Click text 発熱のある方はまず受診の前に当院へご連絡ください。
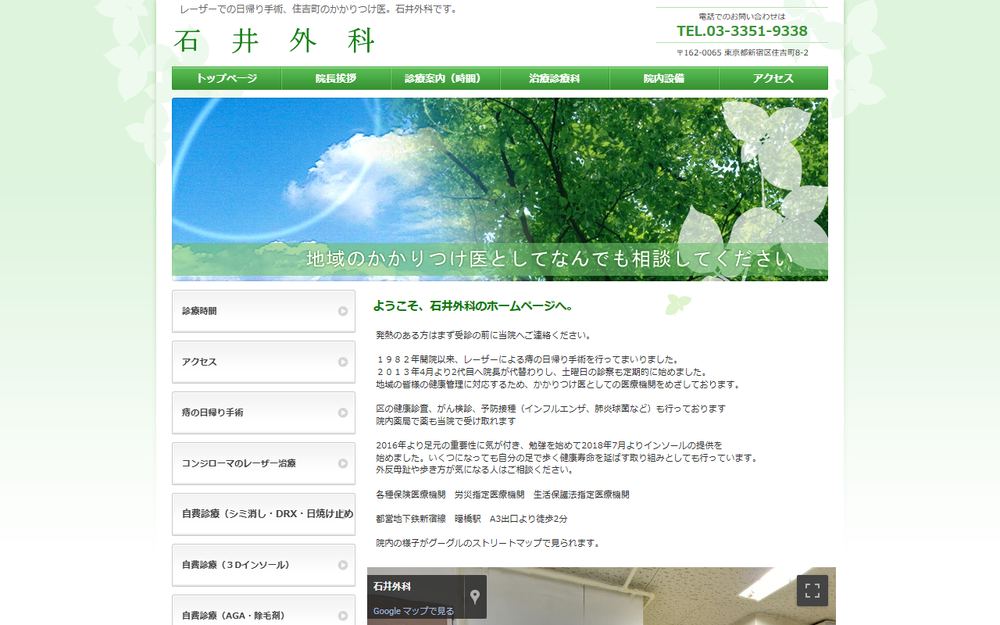This screenshot has height=625, width=1000. click(484, 335)
